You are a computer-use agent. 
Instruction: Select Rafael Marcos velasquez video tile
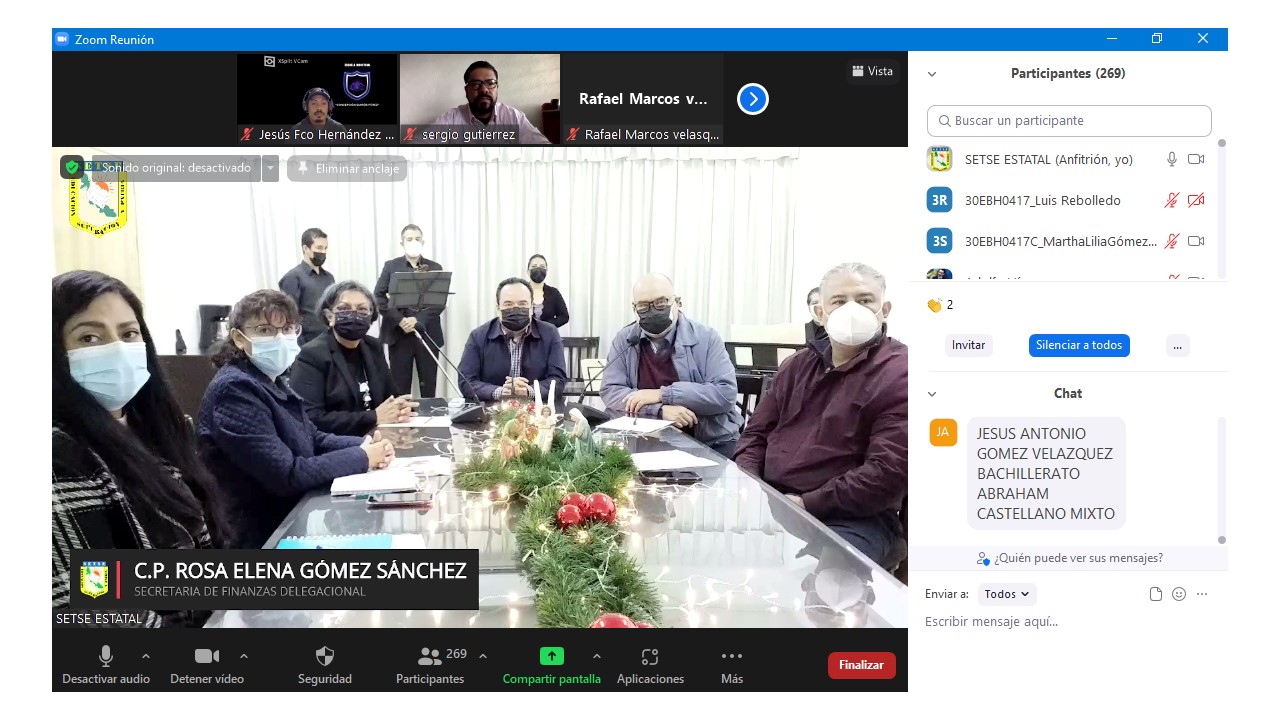643,99
